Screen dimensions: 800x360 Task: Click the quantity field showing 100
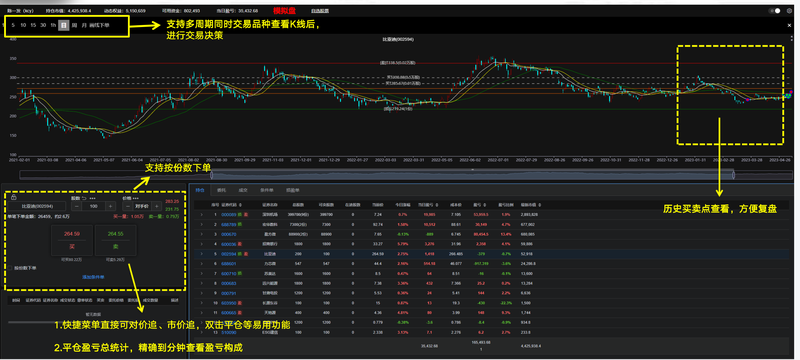point(93,206)
